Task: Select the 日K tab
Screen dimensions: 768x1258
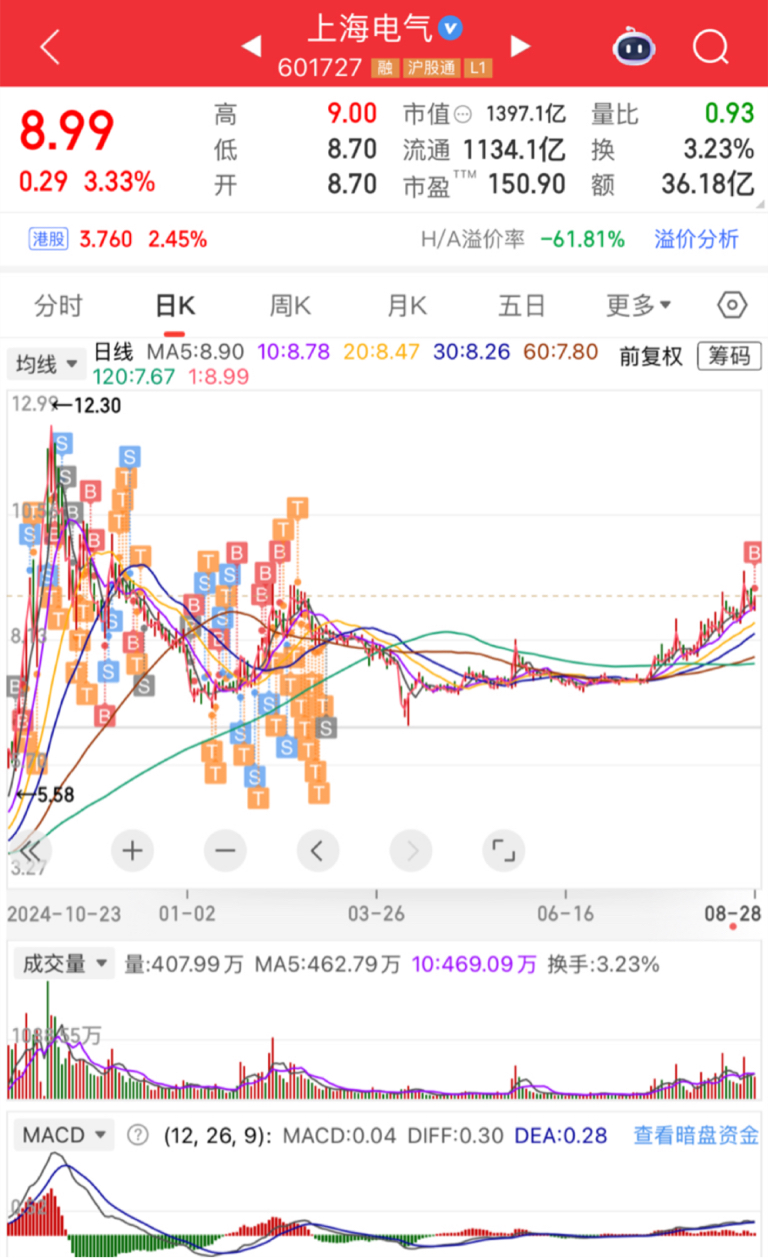Action: point(175,305)
